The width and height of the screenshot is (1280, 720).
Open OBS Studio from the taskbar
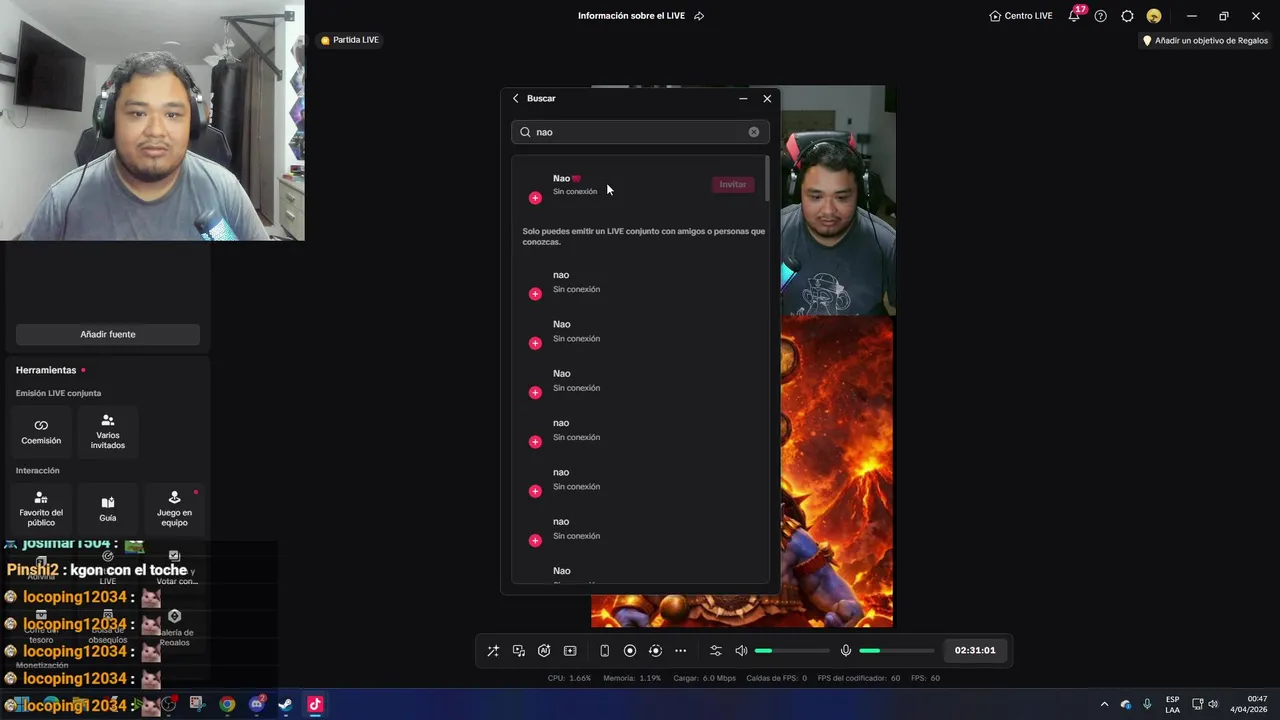[169, 704]
